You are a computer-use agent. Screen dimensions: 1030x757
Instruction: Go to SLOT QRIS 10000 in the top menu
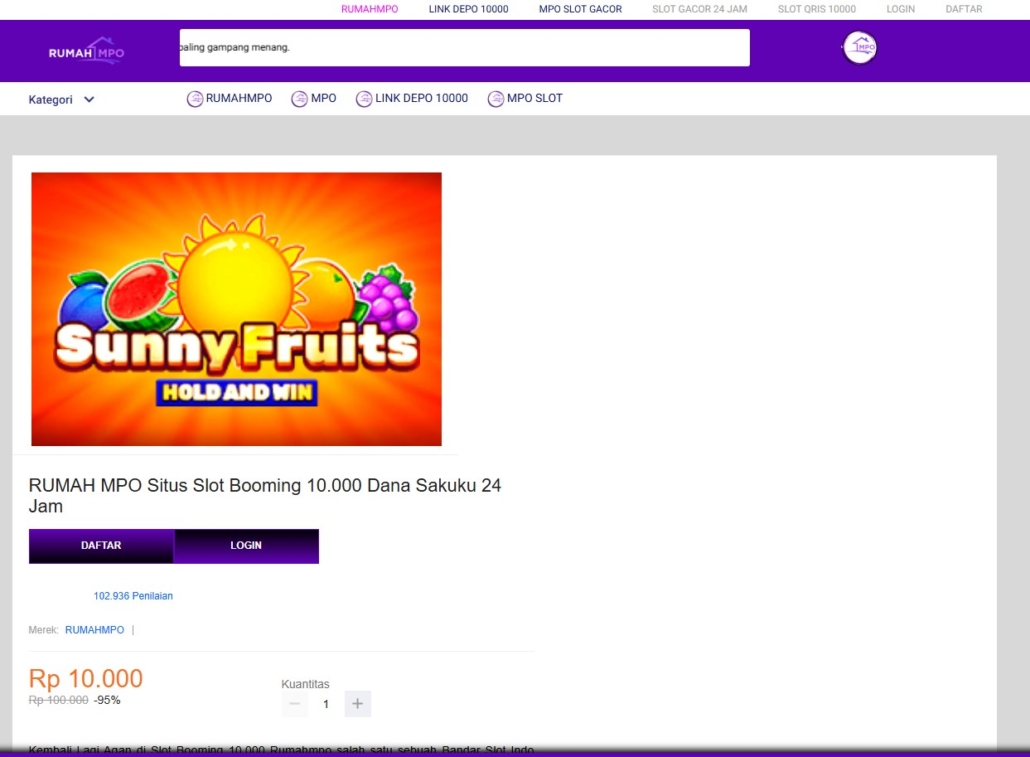point(816,9)
